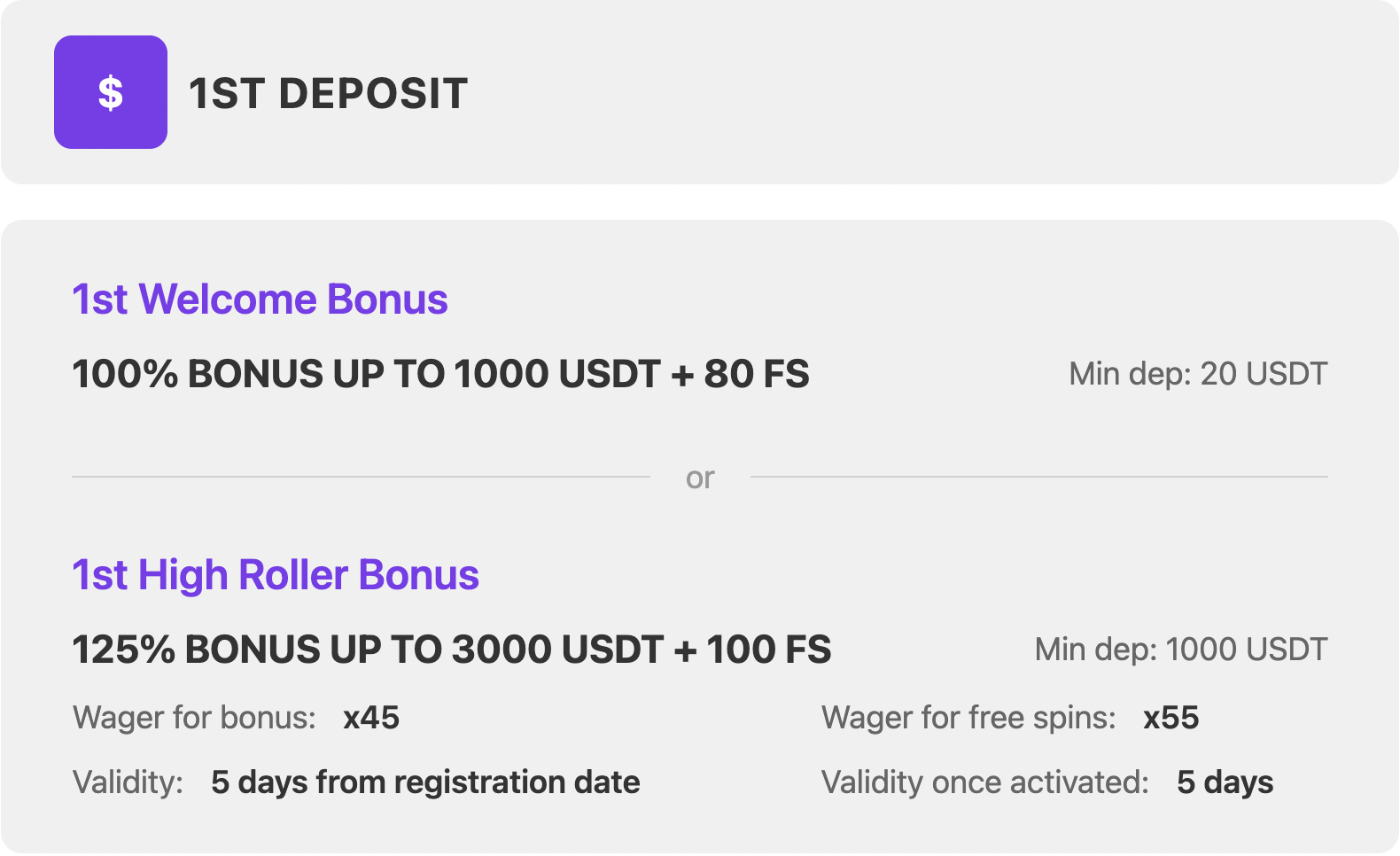This screenshot has width=1400, height=856.
Task: Click '5 days from registration date' text
Action: click(x=425, y=782)
